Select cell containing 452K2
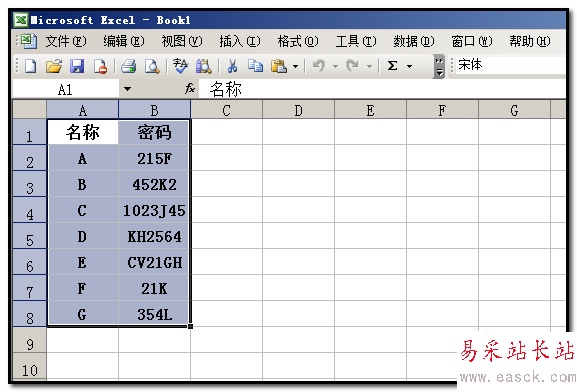Screen dimensions: 577x392 point(154,184)
